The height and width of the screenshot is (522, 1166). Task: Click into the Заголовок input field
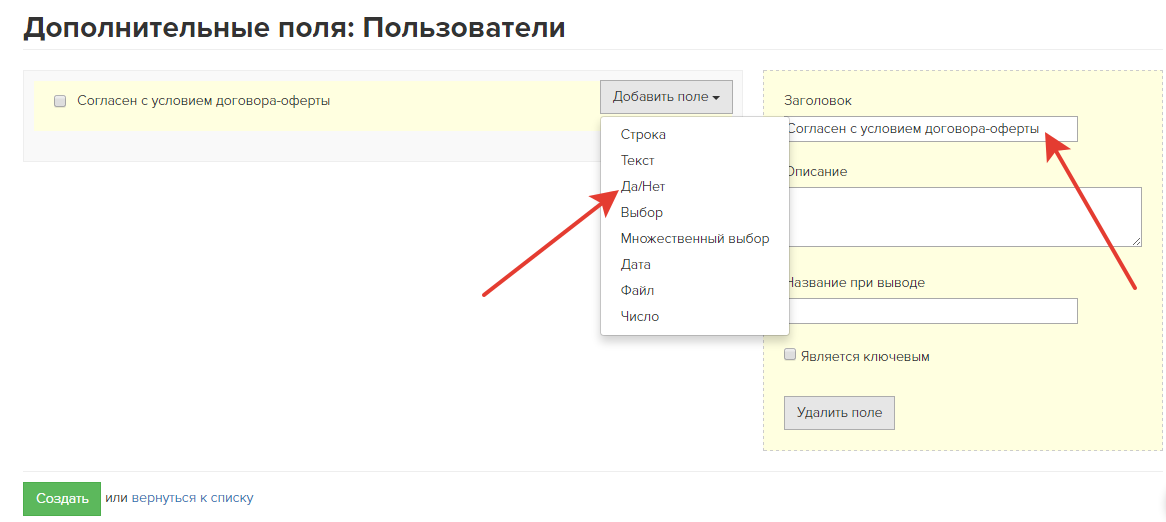(x=931, y=129)
